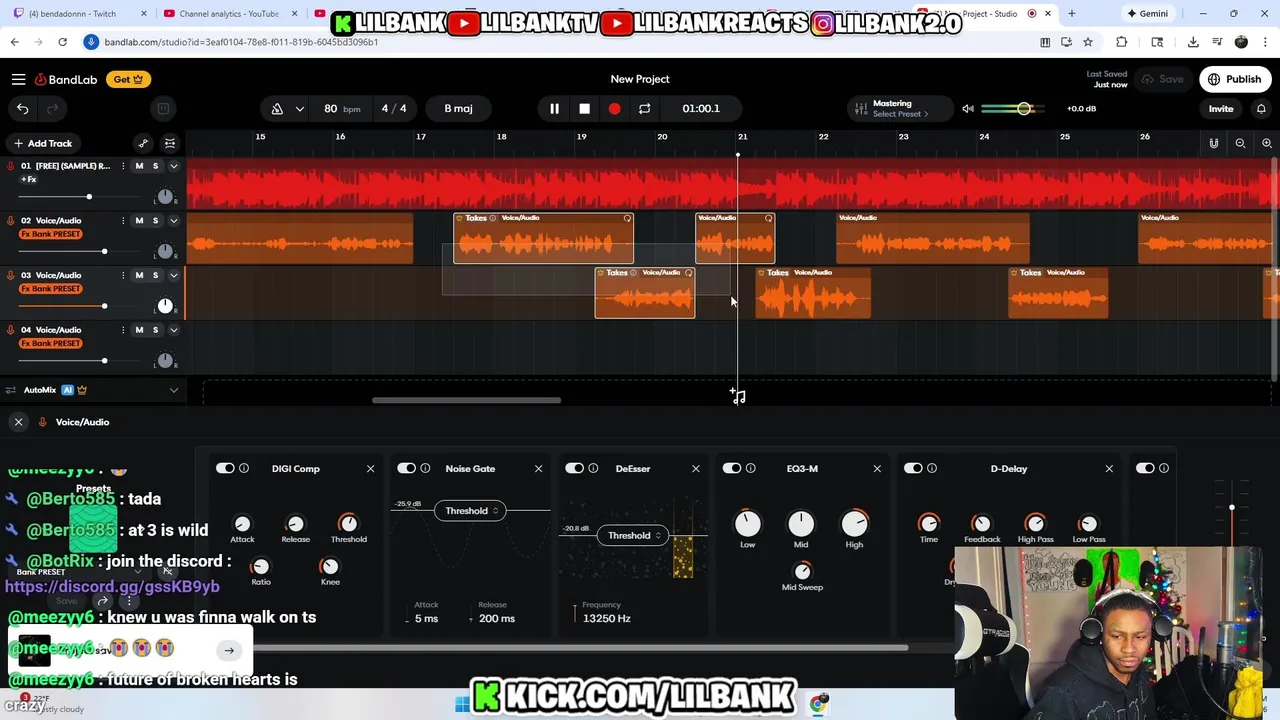Viewport: 1280px width, 720px height.
Task: Change the B maj key setting
Action: click(458, 108)
